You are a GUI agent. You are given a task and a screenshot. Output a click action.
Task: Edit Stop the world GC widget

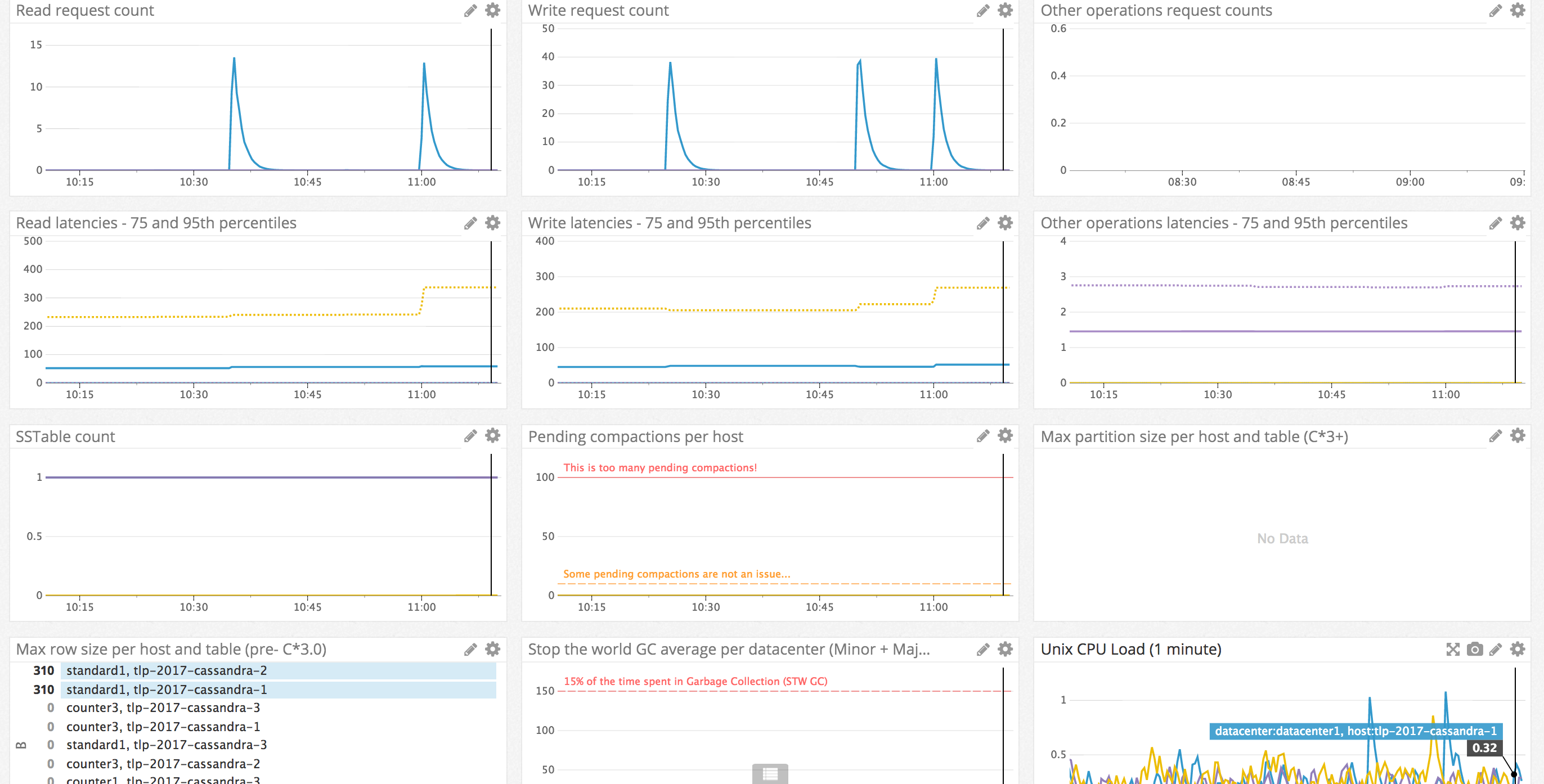coord(983,649)
